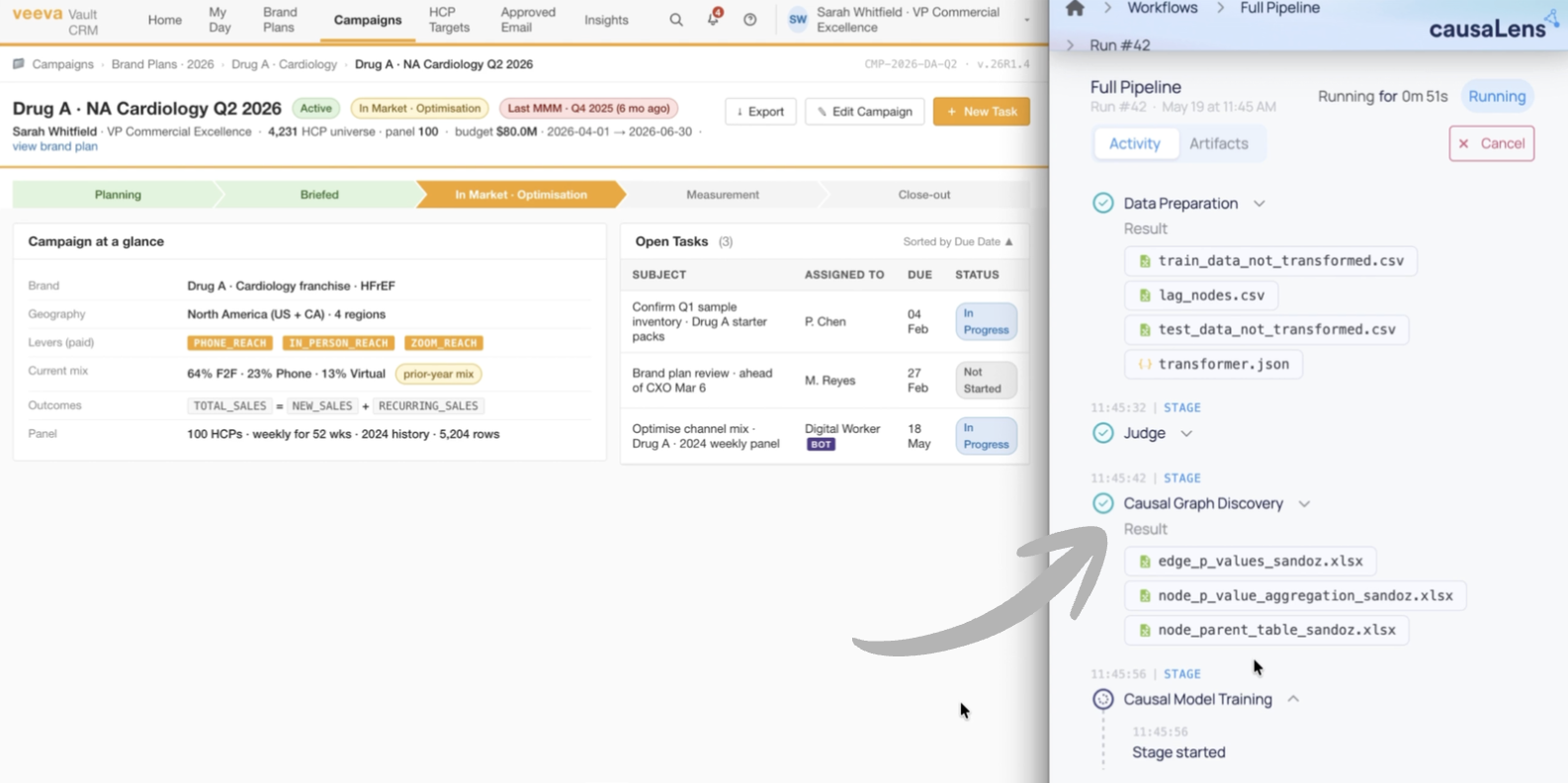Click the ZOOM_REACH lever tag

[444, 343]
